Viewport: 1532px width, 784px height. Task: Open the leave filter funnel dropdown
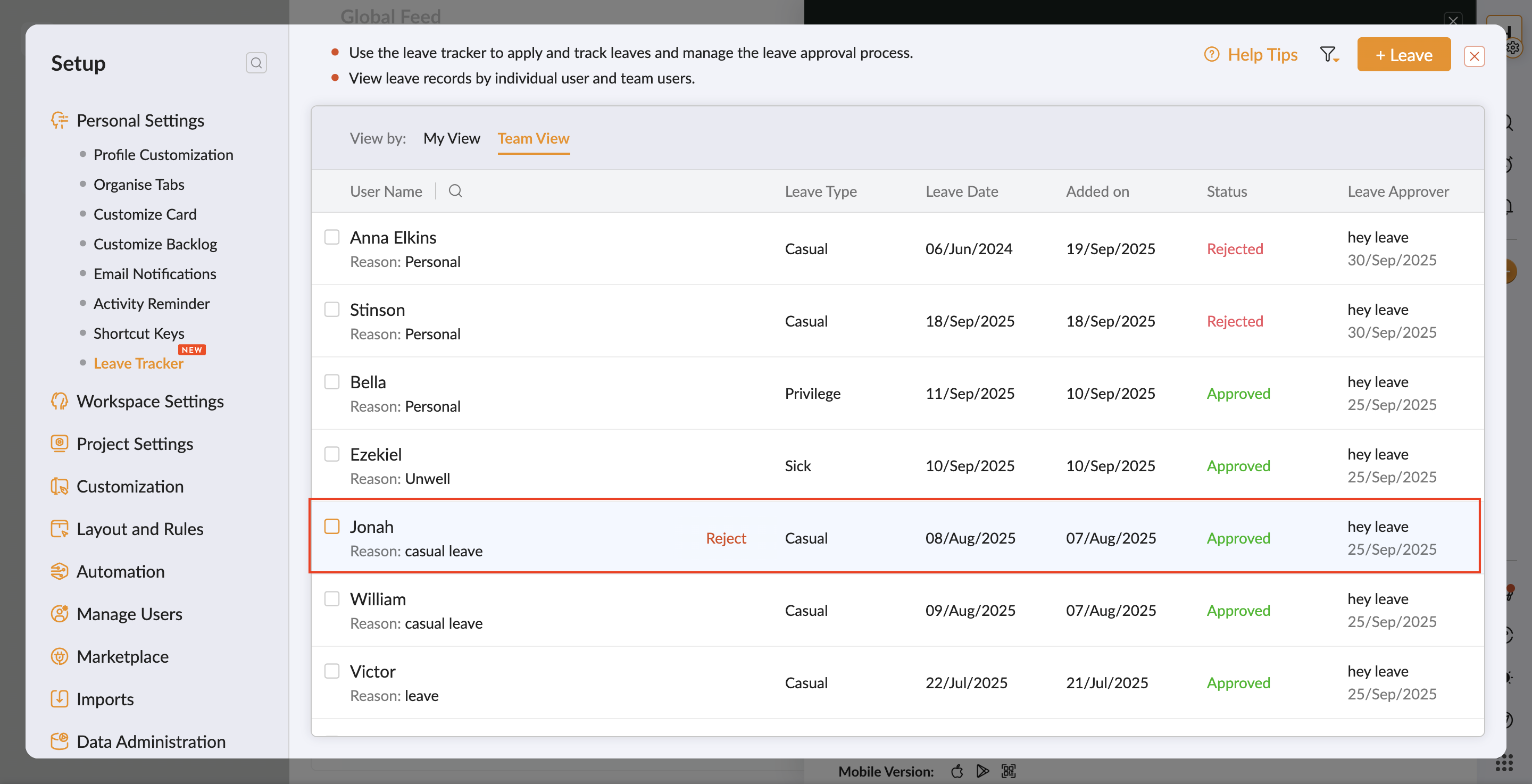1329,55
